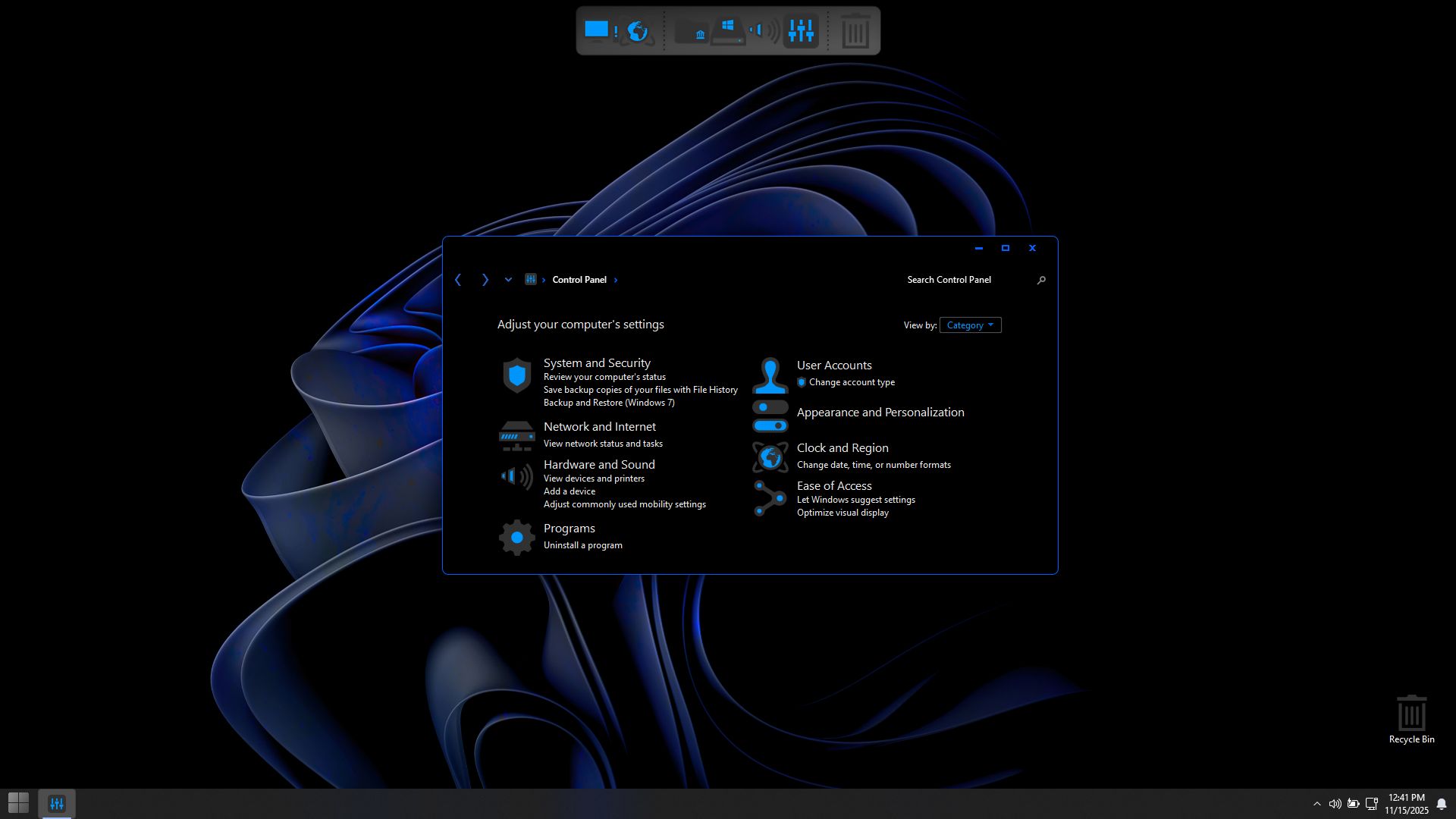Screen dimensions: 1456x819
Task: Open the Libraries folder icon in the dock
Action: [691, 31]
